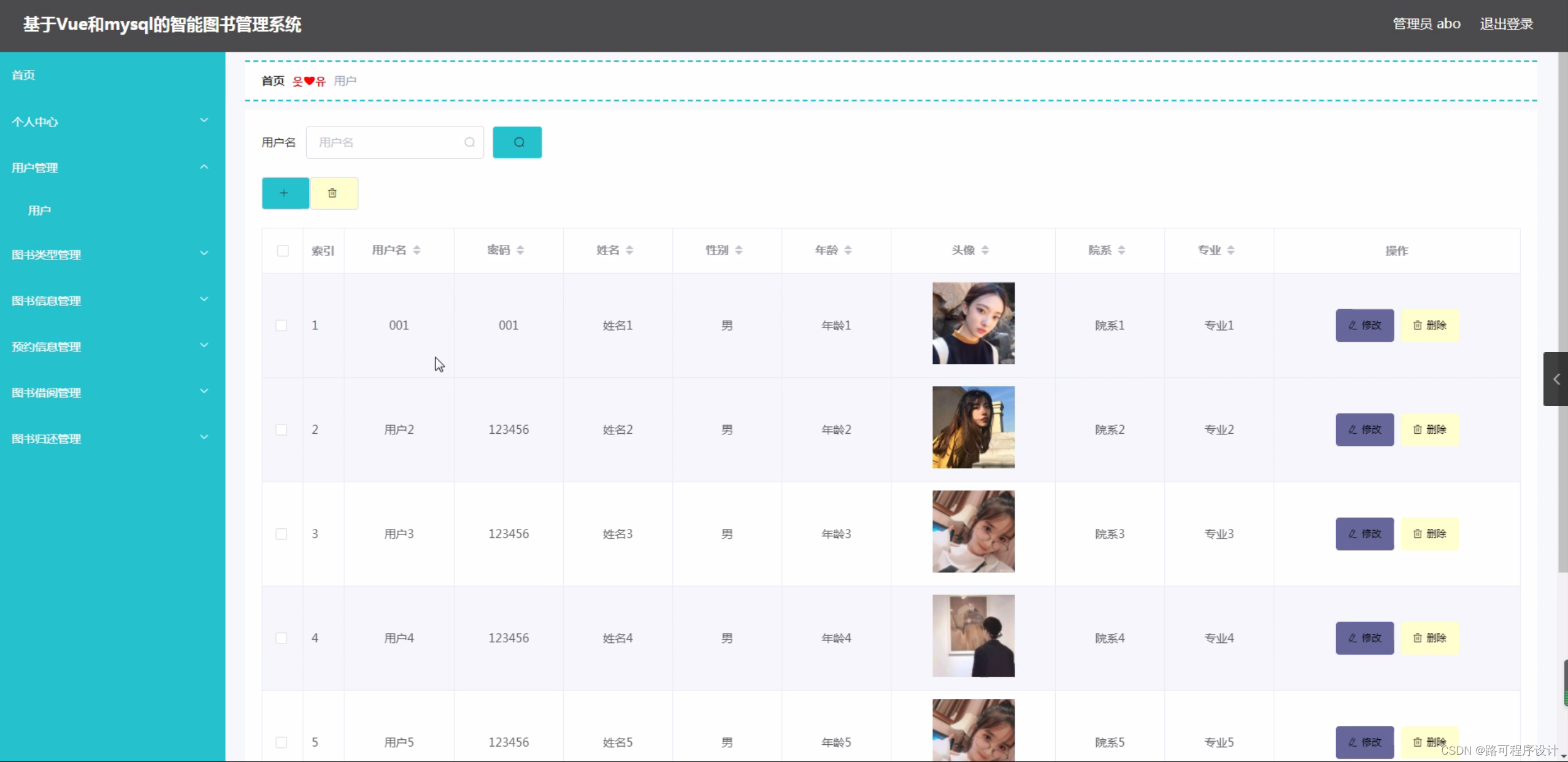Click the 修改 button for 用户2
Image resolution: width=1568 pixels, height=762 pixels.
pyautogui.click(x=1364, y=429)
